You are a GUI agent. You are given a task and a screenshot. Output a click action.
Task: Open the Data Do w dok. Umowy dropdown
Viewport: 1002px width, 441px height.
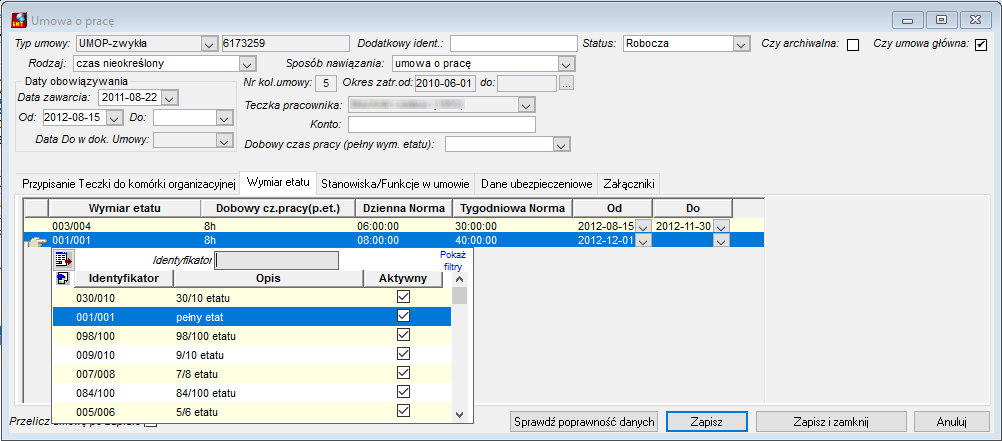click(224, 140)
